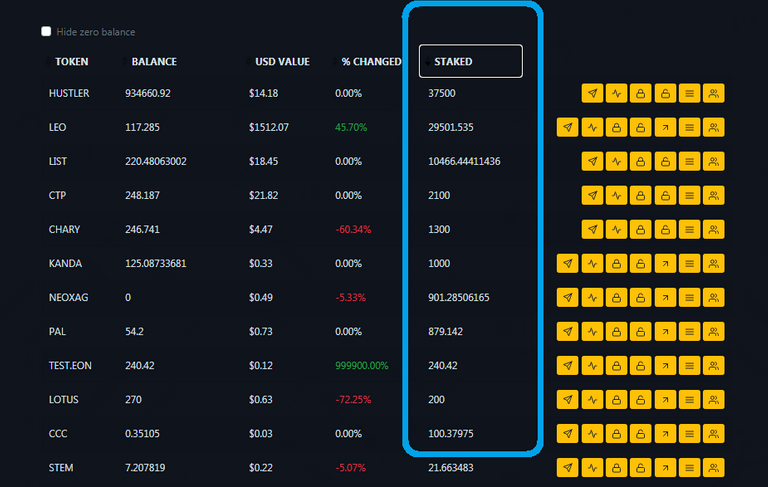Click the list menu icon for HUSTLER

coord(689,93)
